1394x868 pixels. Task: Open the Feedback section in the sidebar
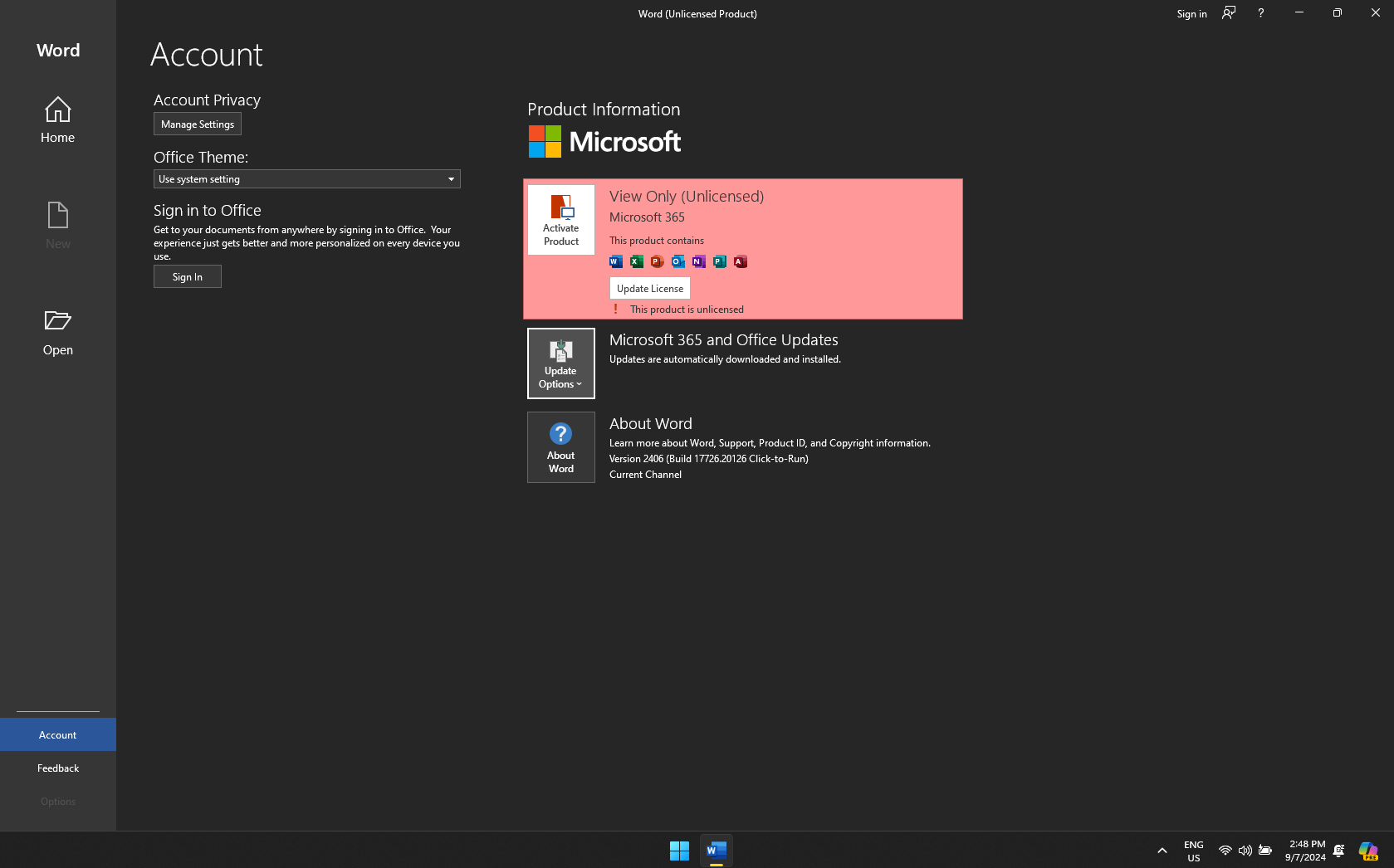point(57,768)
